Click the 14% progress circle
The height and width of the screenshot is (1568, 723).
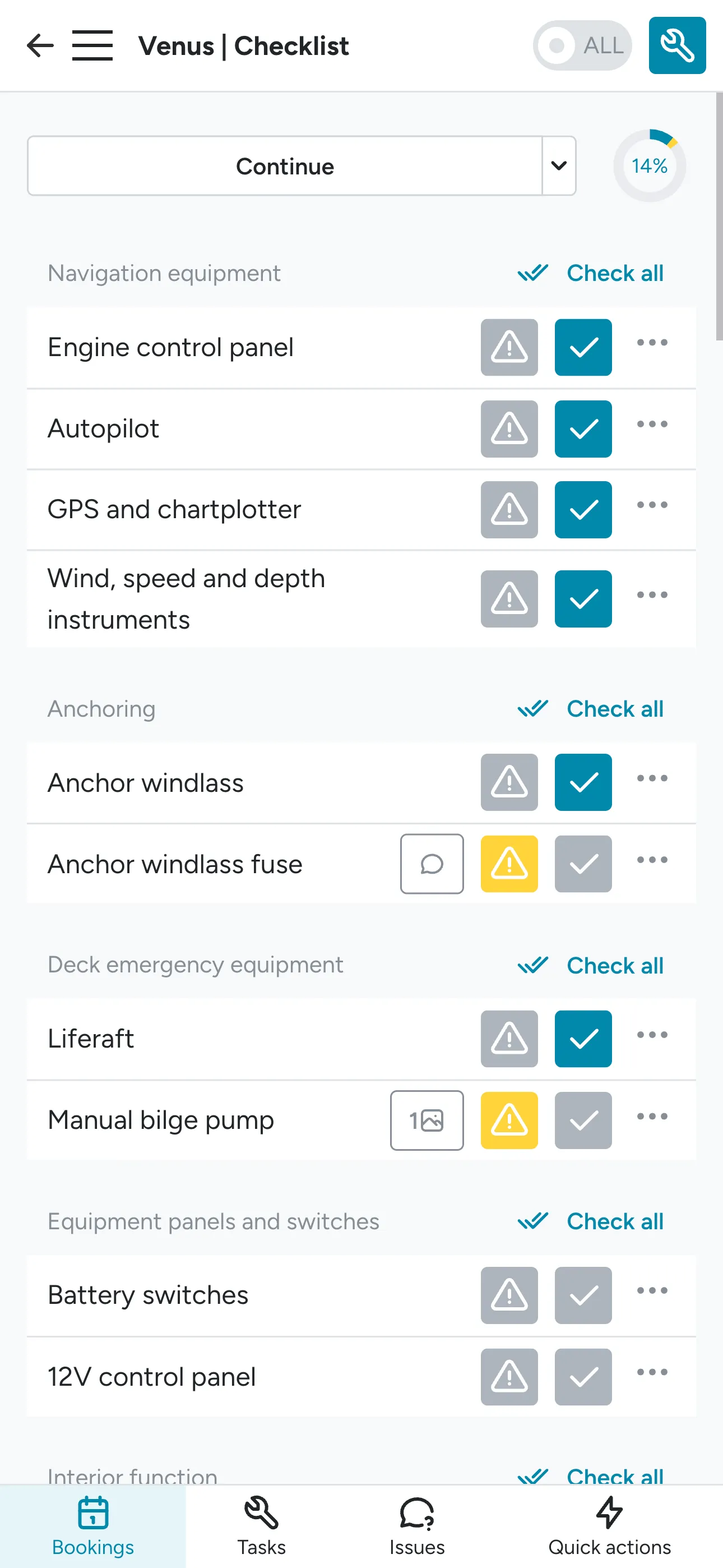[x=649, y=165]
